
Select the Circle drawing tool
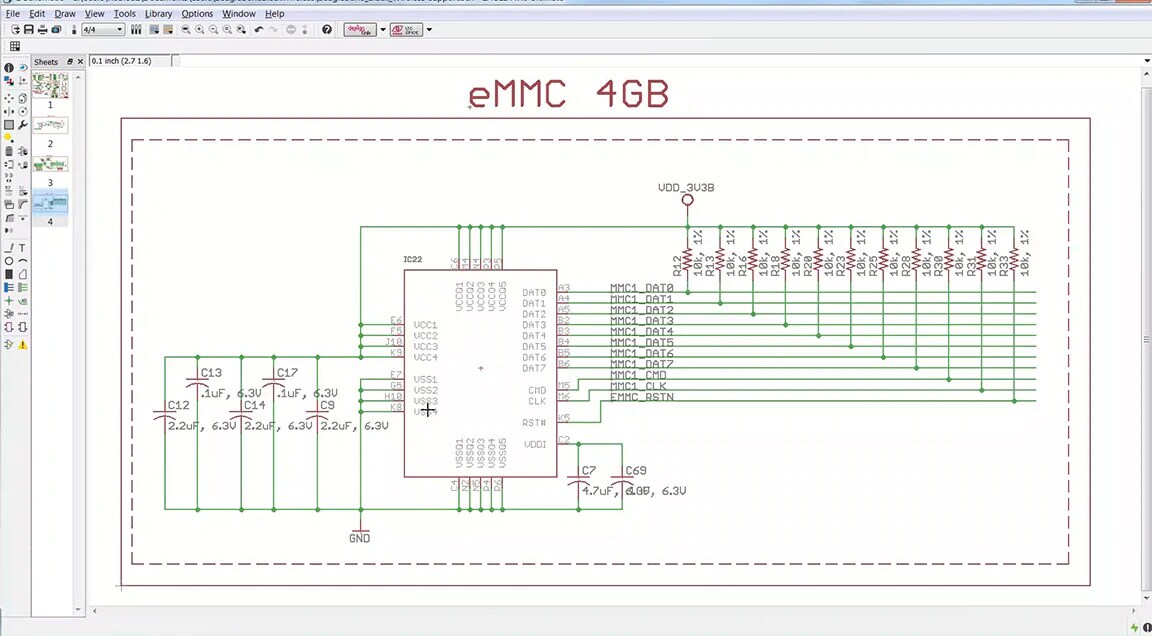click(9, 261)
